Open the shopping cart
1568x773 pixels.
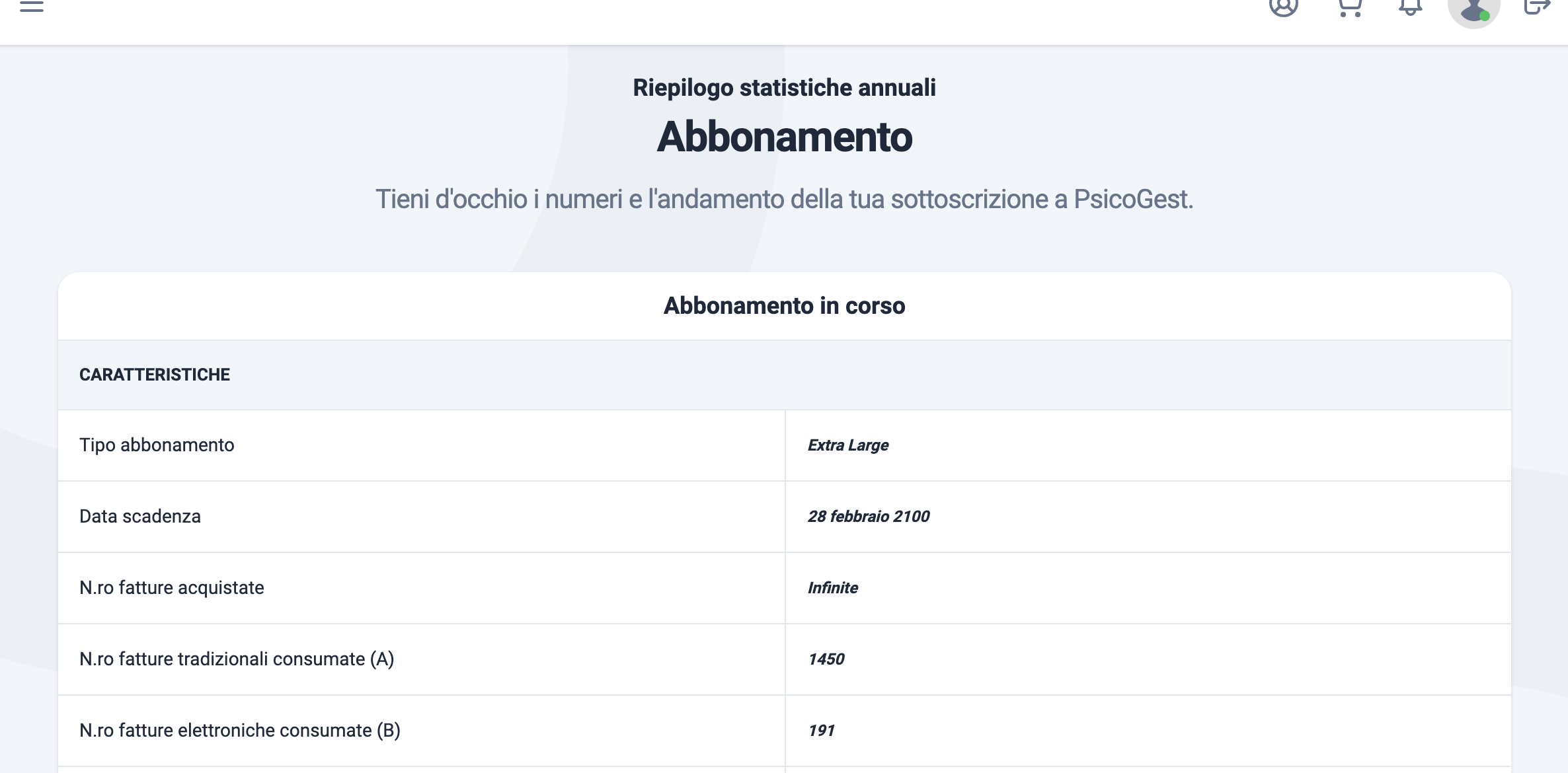tap(1349, 7)
